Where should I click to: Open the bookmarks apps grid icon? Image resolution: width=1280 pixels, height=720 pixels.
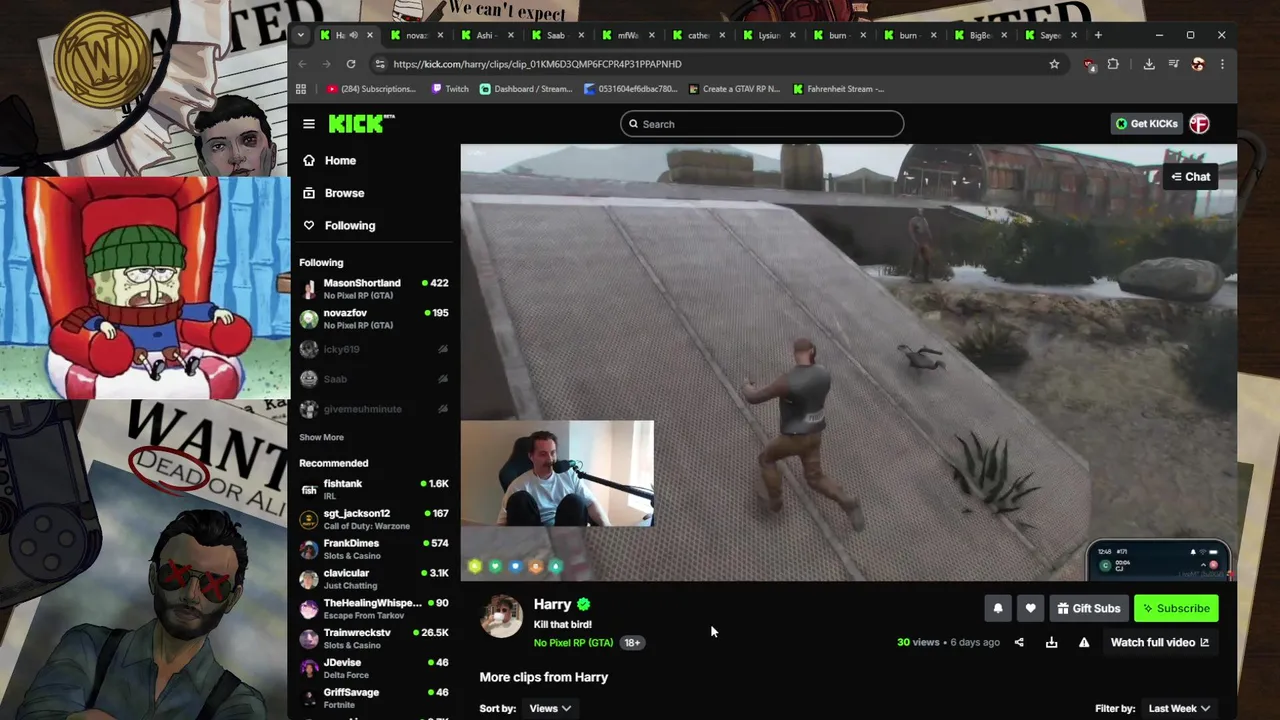(301, 89)
